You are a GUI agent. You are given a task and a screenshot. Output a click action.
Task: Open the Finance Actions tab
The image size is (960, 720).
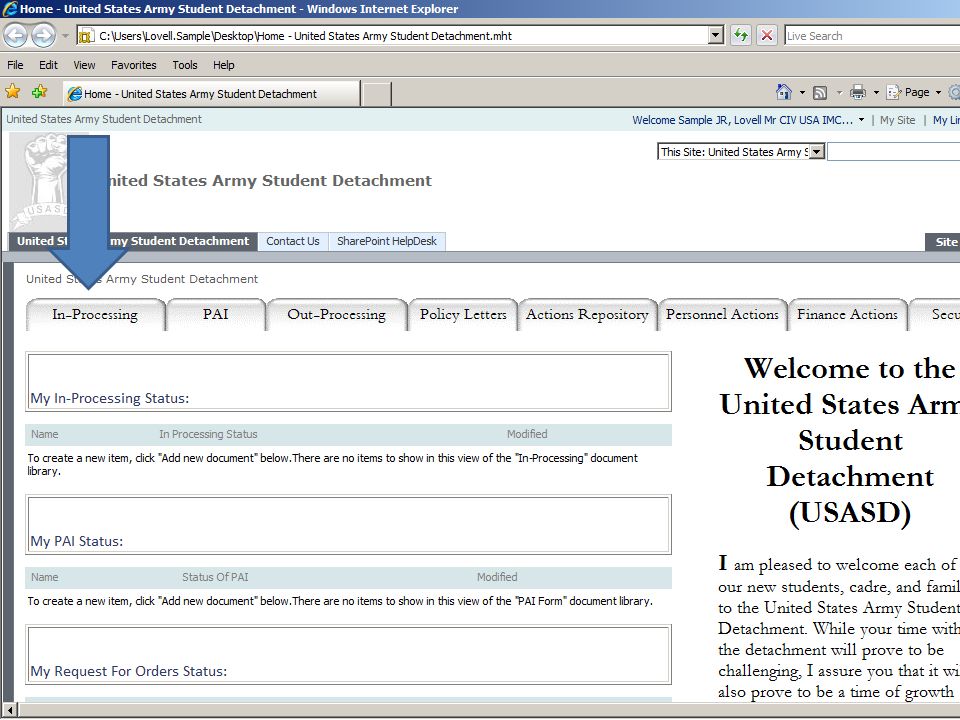[847, 315]
